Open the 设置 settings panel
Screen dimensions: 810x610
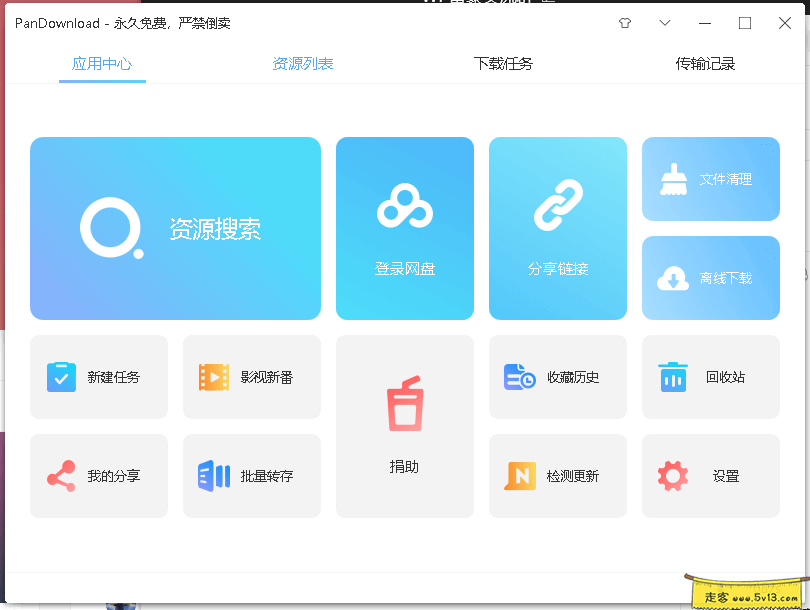click(710, 476)
